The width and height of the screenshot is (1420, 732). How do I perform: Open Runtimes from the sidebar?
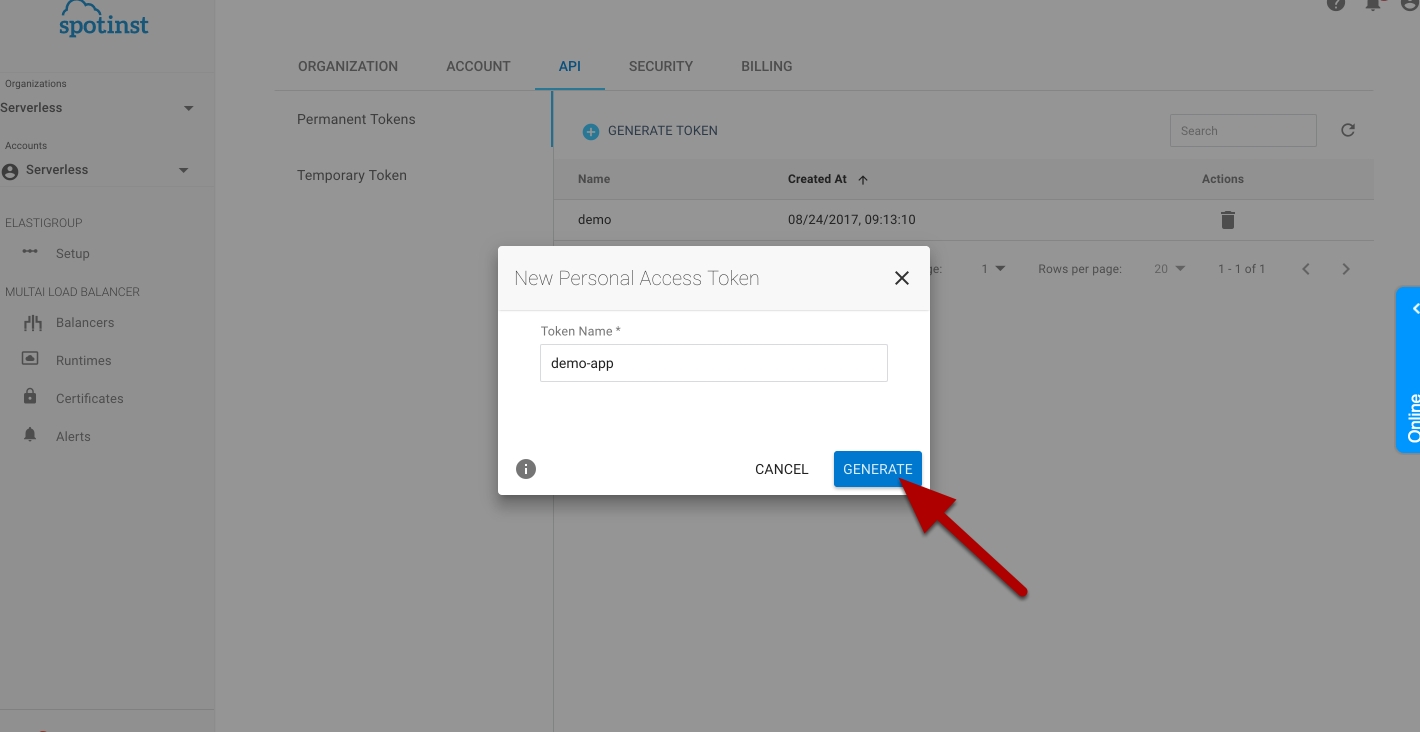coord(83,361)
